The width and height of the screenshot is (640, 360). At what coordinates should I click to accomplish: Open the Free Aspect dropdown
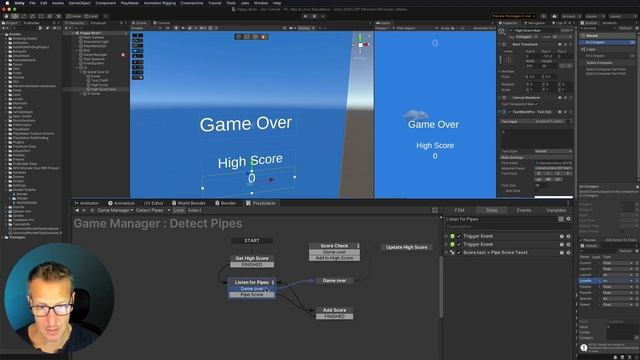pyautogui.click(x=416, y=28)
